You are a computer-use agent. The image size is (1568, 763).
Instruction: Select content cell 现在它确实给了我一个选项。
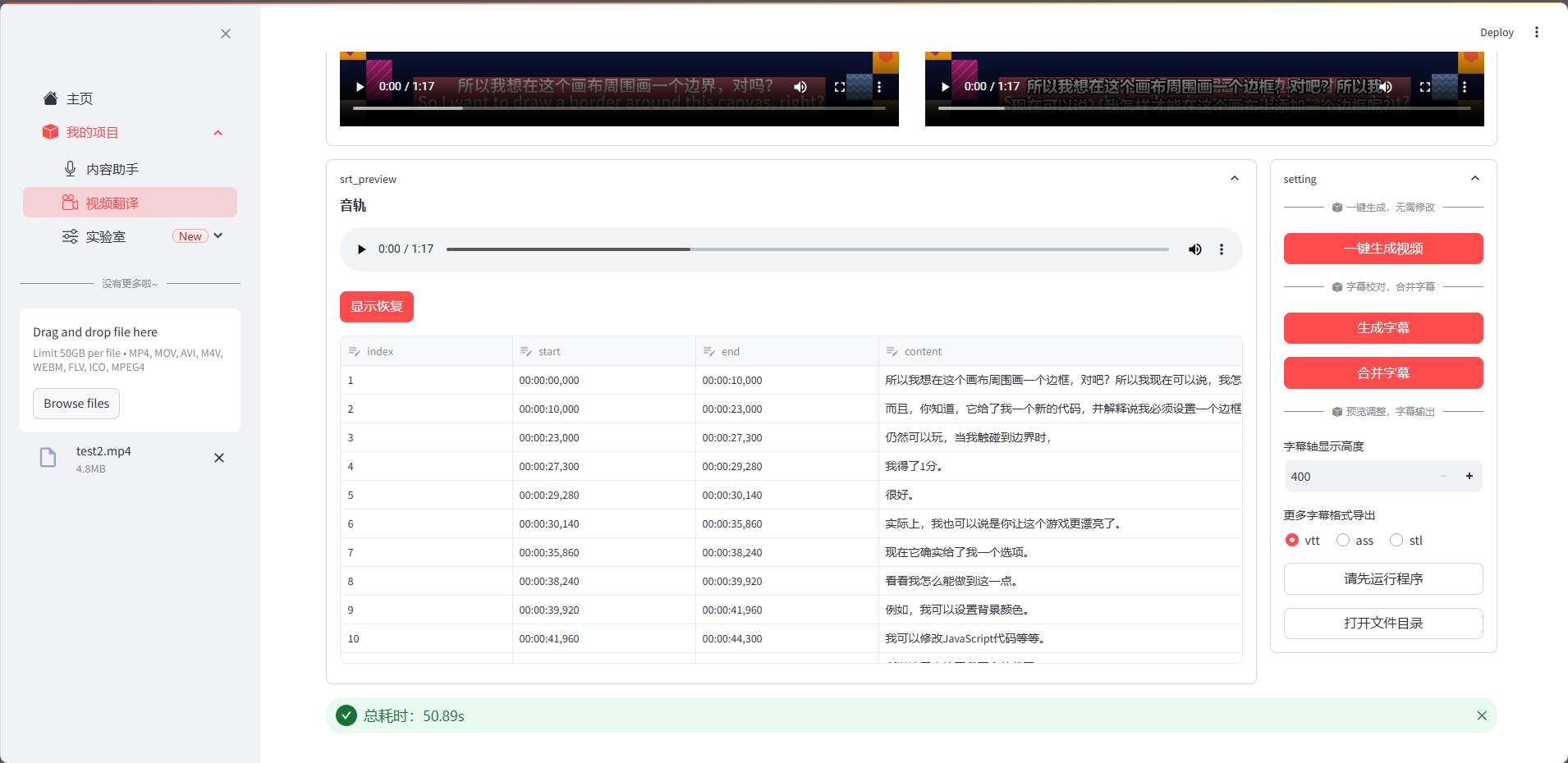coord(1060,553)
